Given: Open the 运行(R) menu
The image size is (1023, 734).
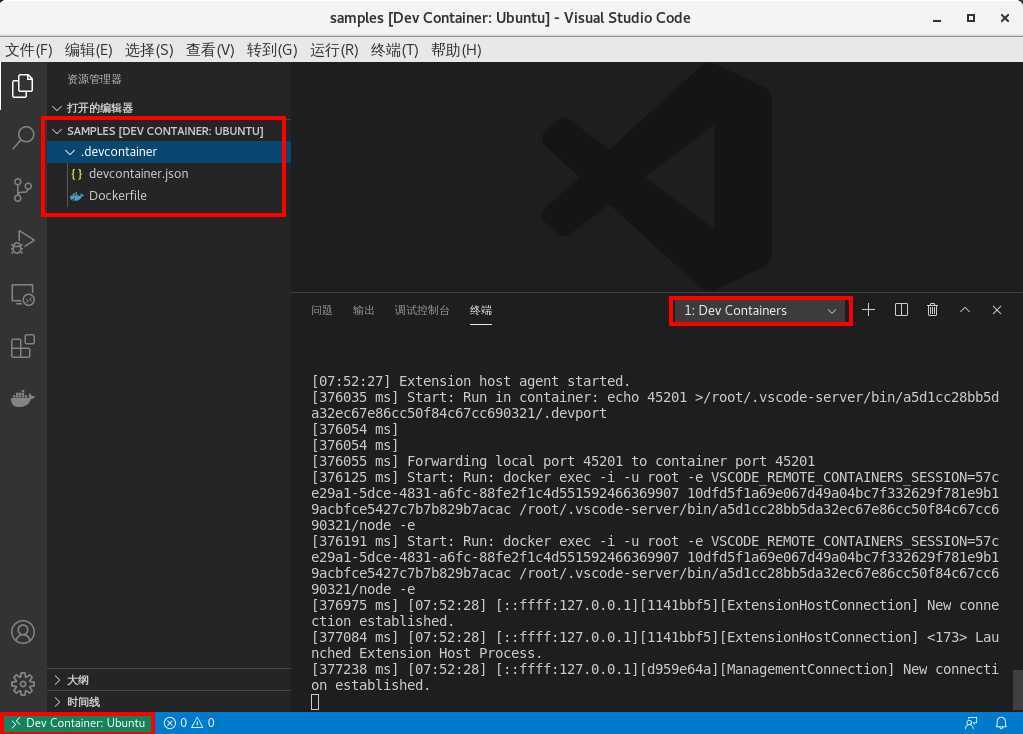Looking at the screenshot, I should pos(334,50).
